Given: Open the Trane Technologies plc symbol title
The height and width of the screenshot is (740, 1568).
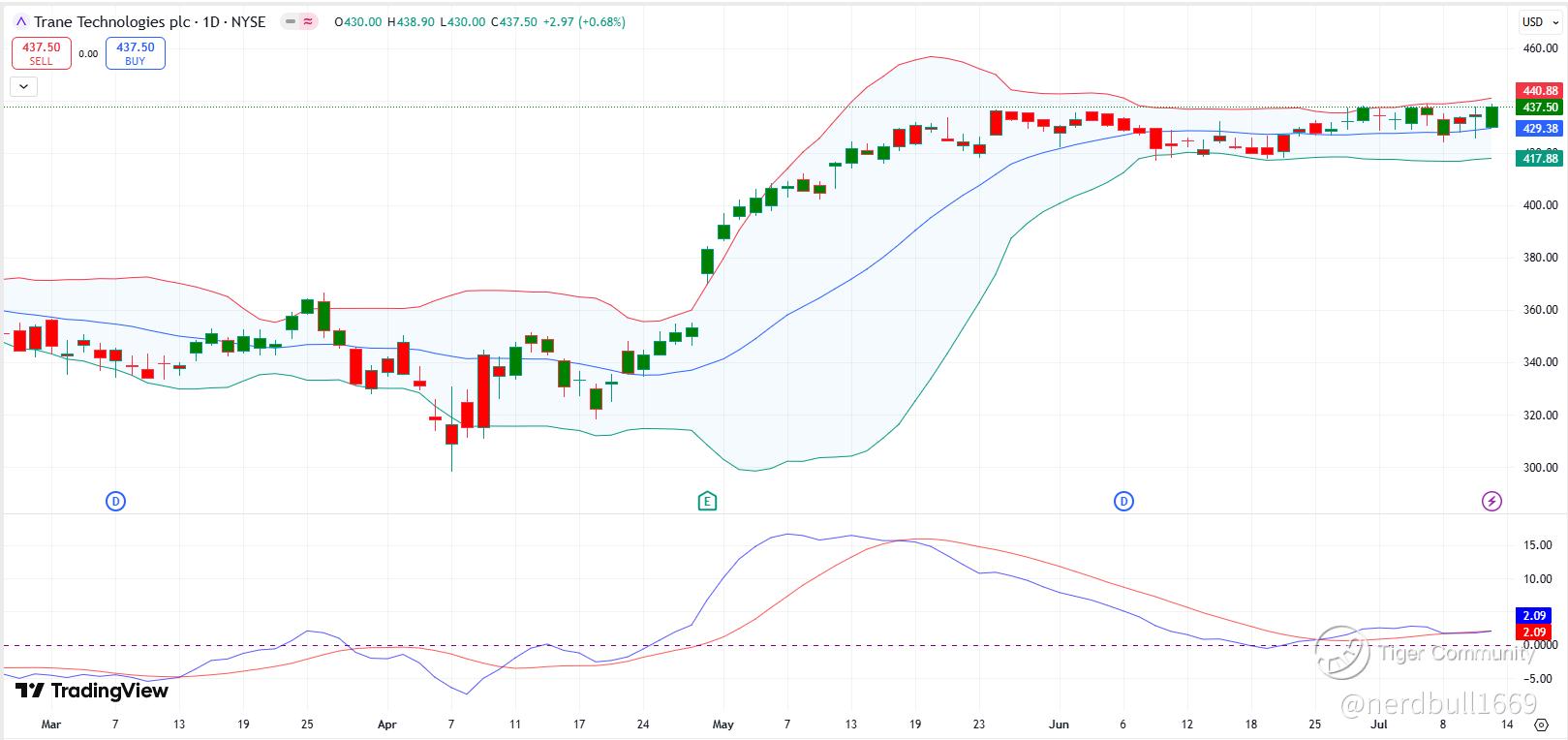Looking at the screenshot, I should 150,21.
